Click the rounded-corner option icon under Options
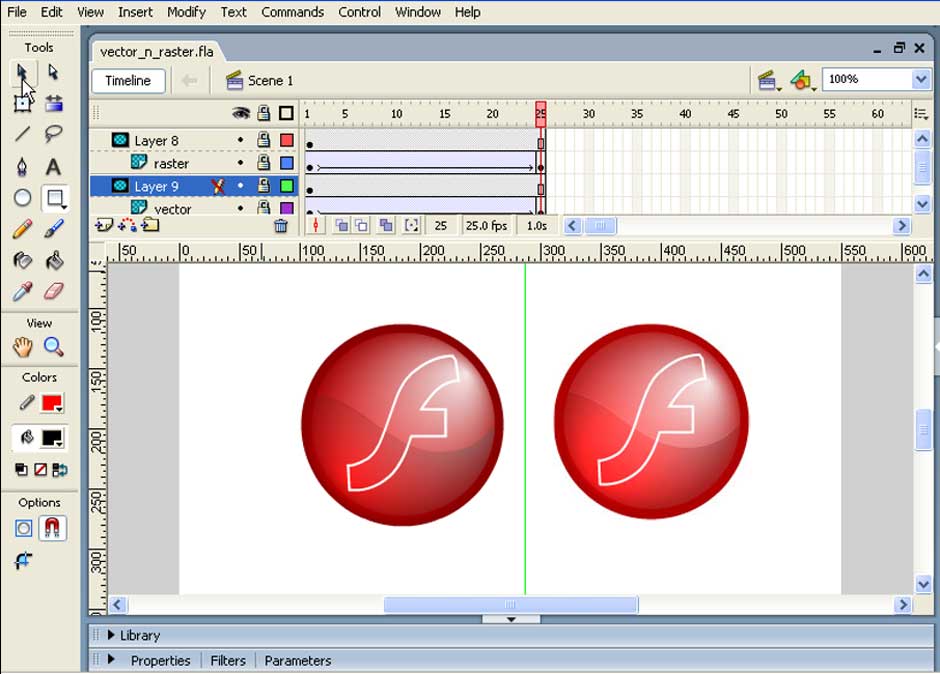The height and width of the screenshot is (674, 940). point(23,561)
